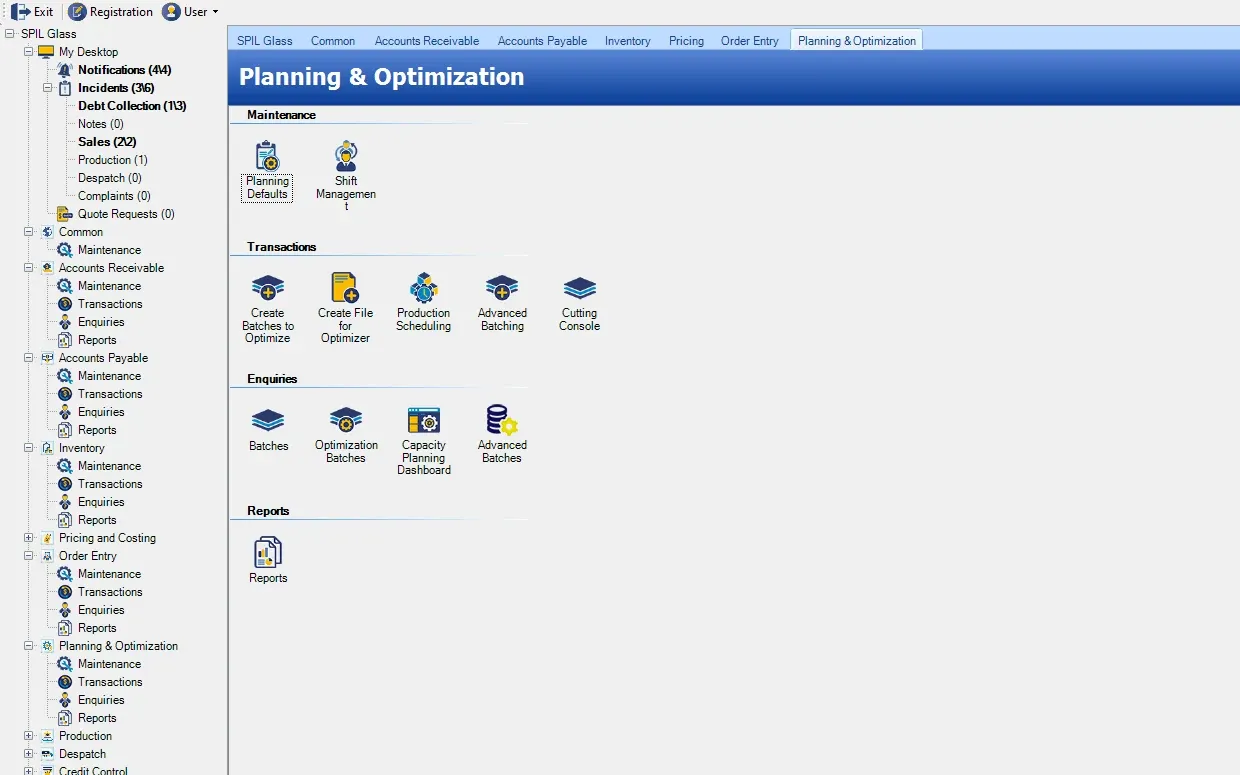
Task: Collapse the Inventory tree node
Action: tap(29, 448)
